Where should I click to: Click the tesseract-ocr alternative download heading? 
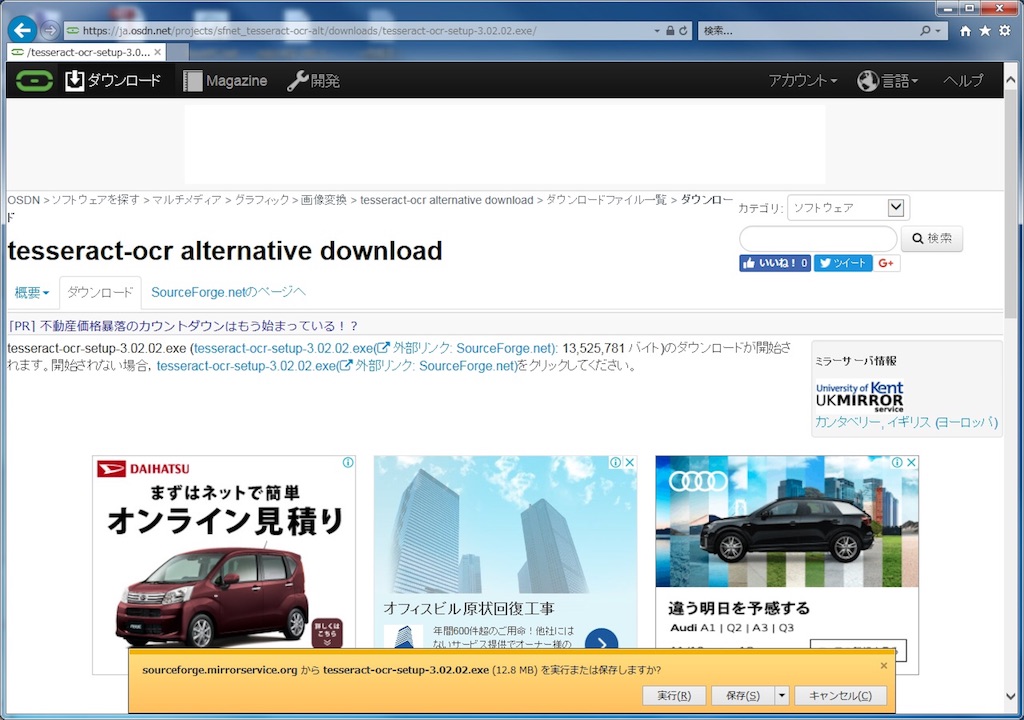coord(225,251)
